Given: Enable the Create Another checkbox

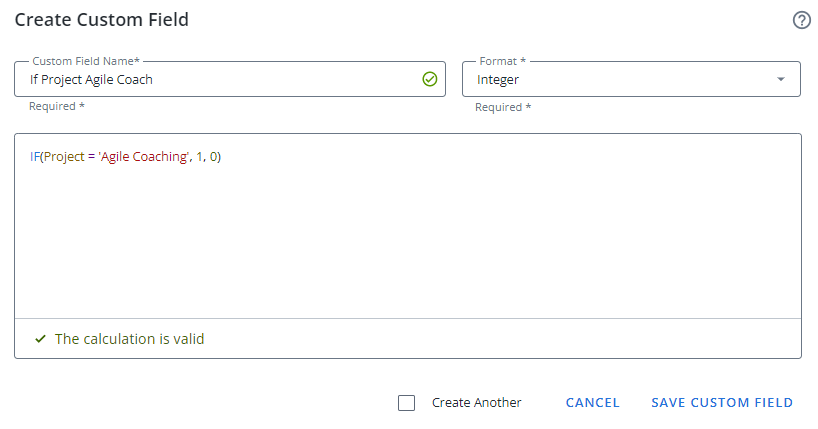Looking at the screenshot, I should coord(406,403).
